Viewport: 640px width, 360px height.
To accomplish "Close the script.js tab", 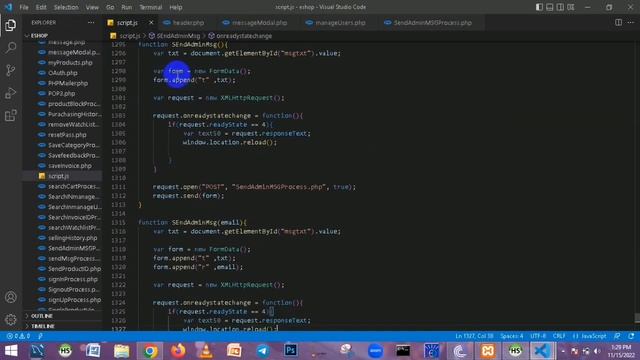I will 151,22.
